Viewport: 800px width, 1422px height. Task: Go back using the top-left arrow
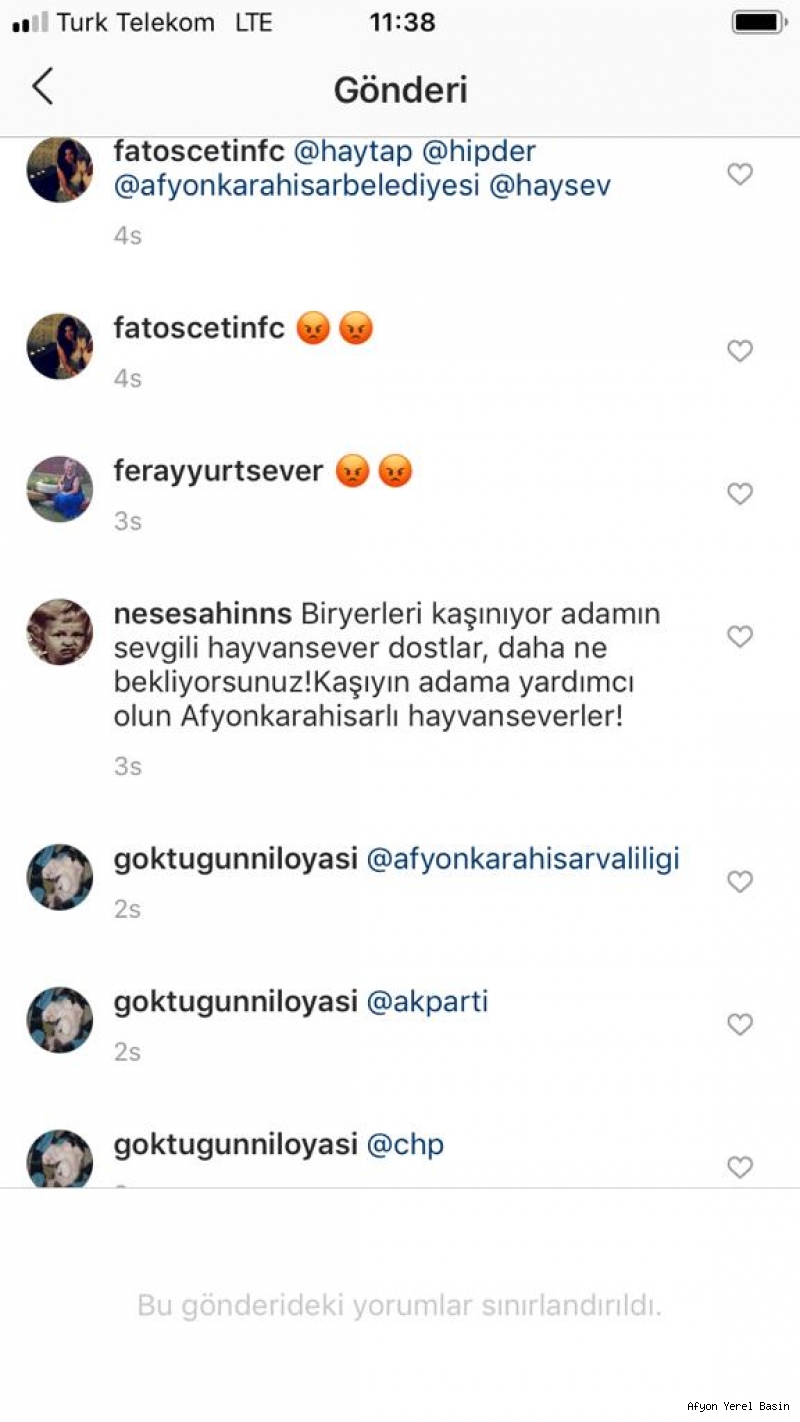click(x=42, y=88)
